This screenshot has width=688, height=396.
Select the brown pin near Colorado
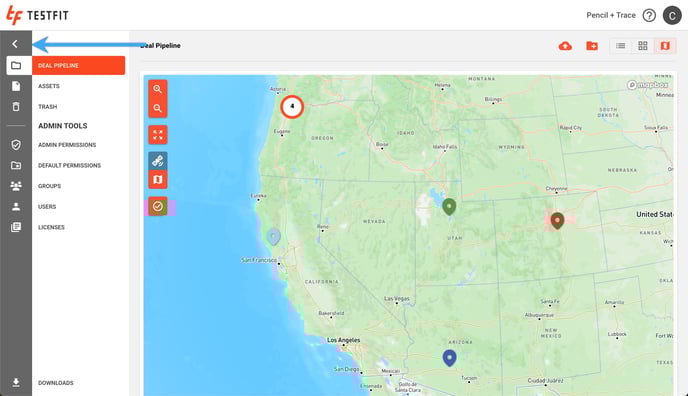tap(557, 220)
